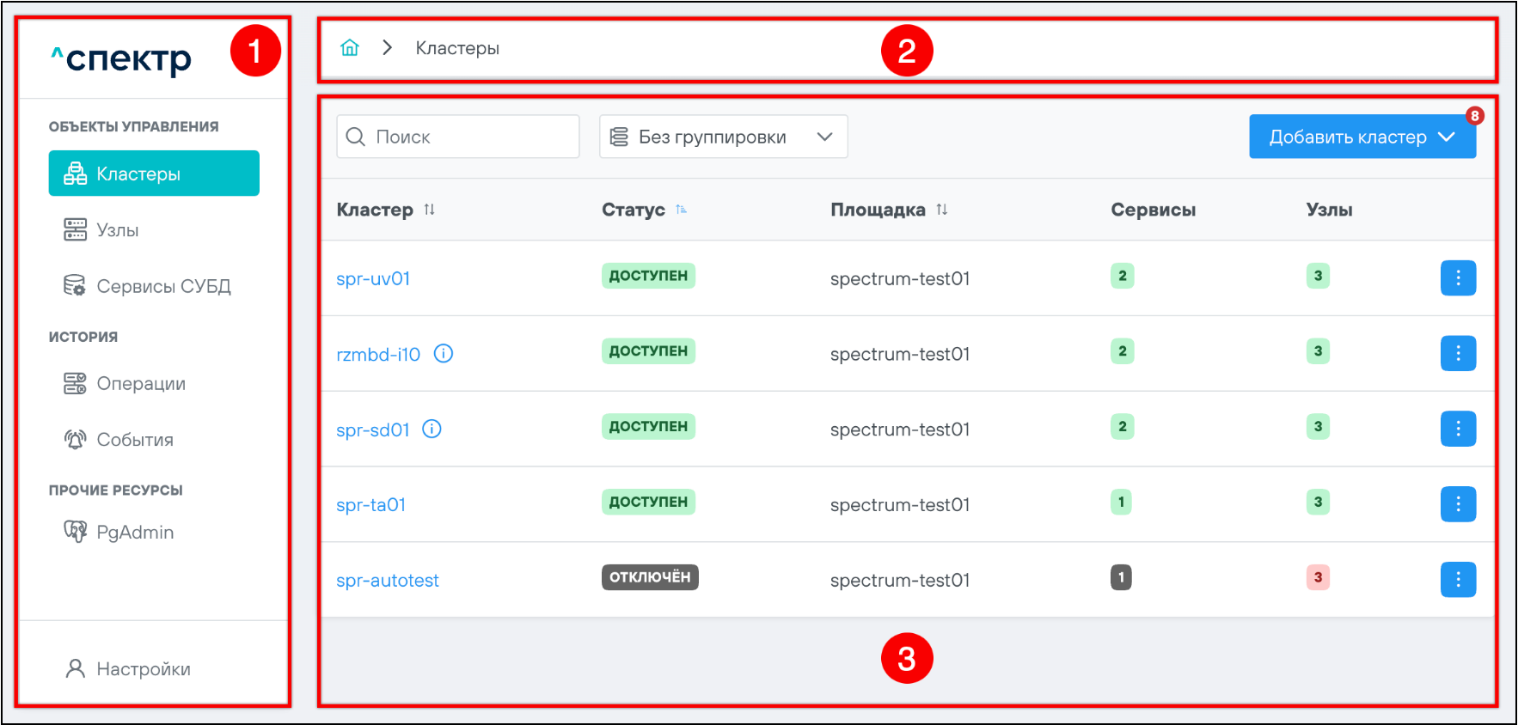Click the Поиск search field

pyautogui.click(x=458, y=137)
